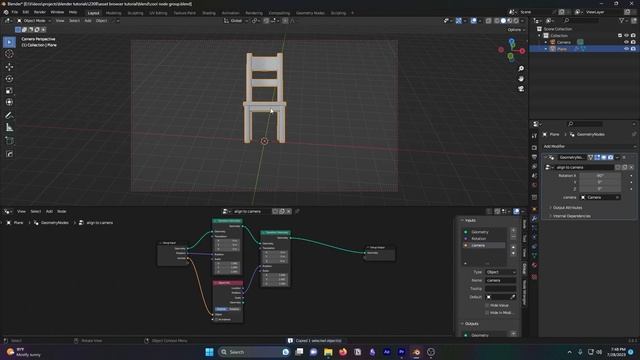Select the Measure tool in viewport toolbar
The image size is (640, 360).
[9, 128]
